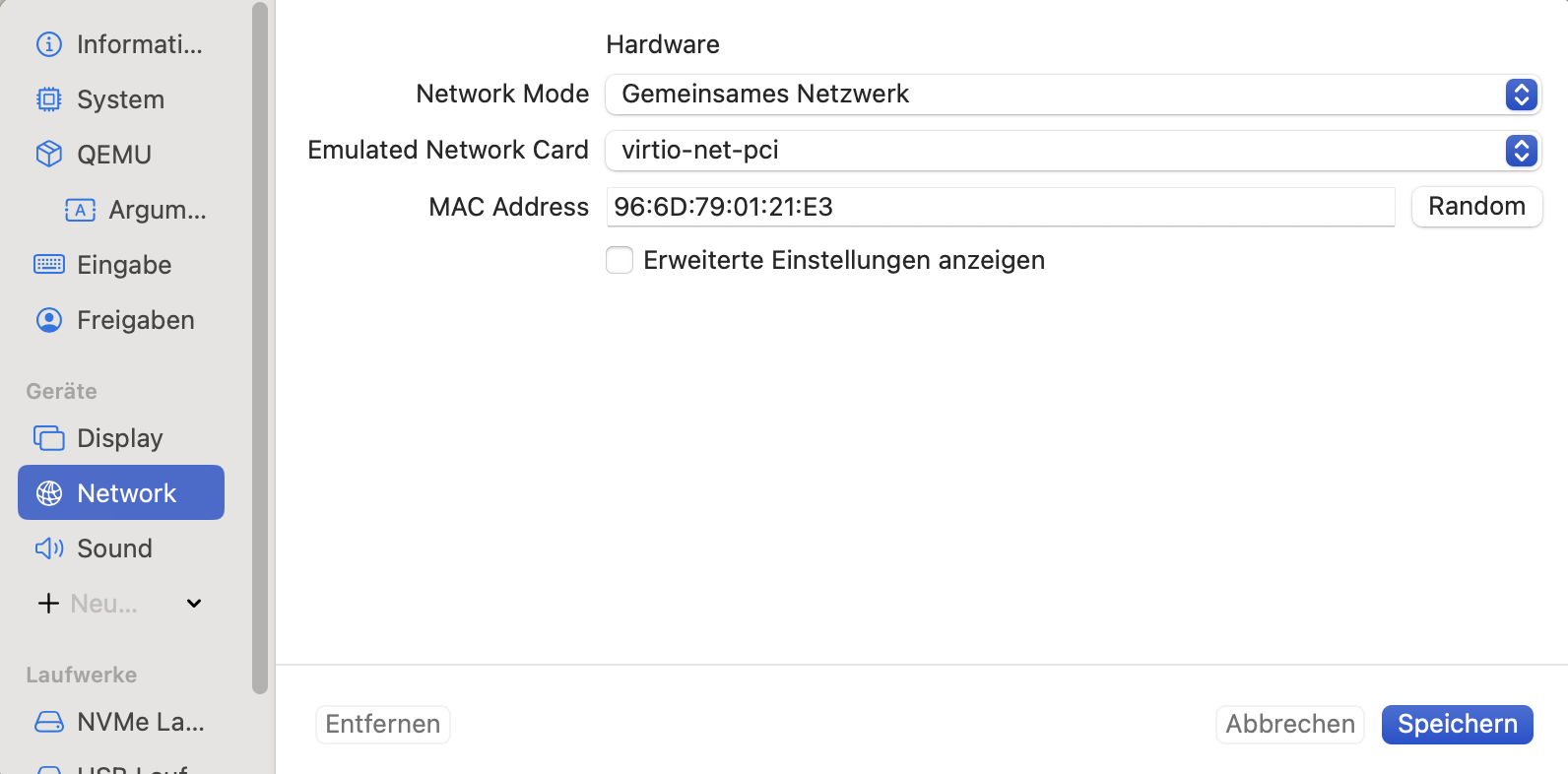Select the Sound speaker icon
This screenshot has height=774, width=1568.
click(48, 548)
